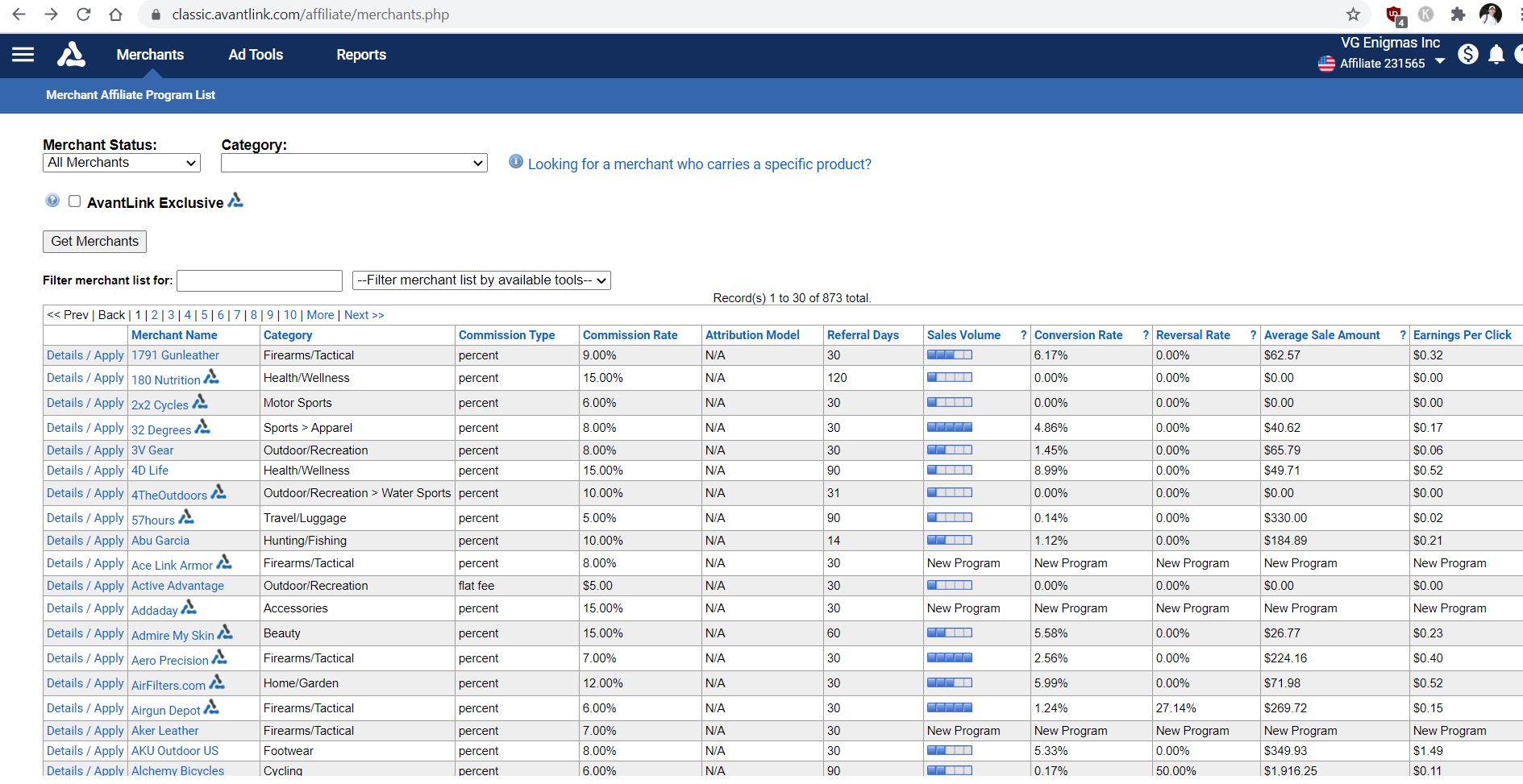Click the exclusive icon beside Addaday
Viewport: 1523px width, 784px height.
[x=189, y=607]
